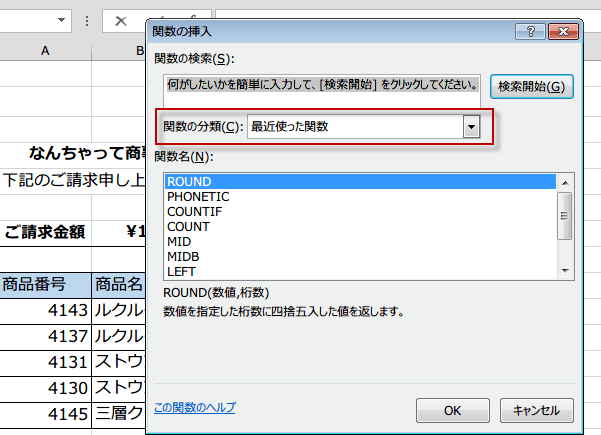The height and width of the screenshot is (435, 601).
Task: Select PHONETIC in the function list
Action: 360,197
